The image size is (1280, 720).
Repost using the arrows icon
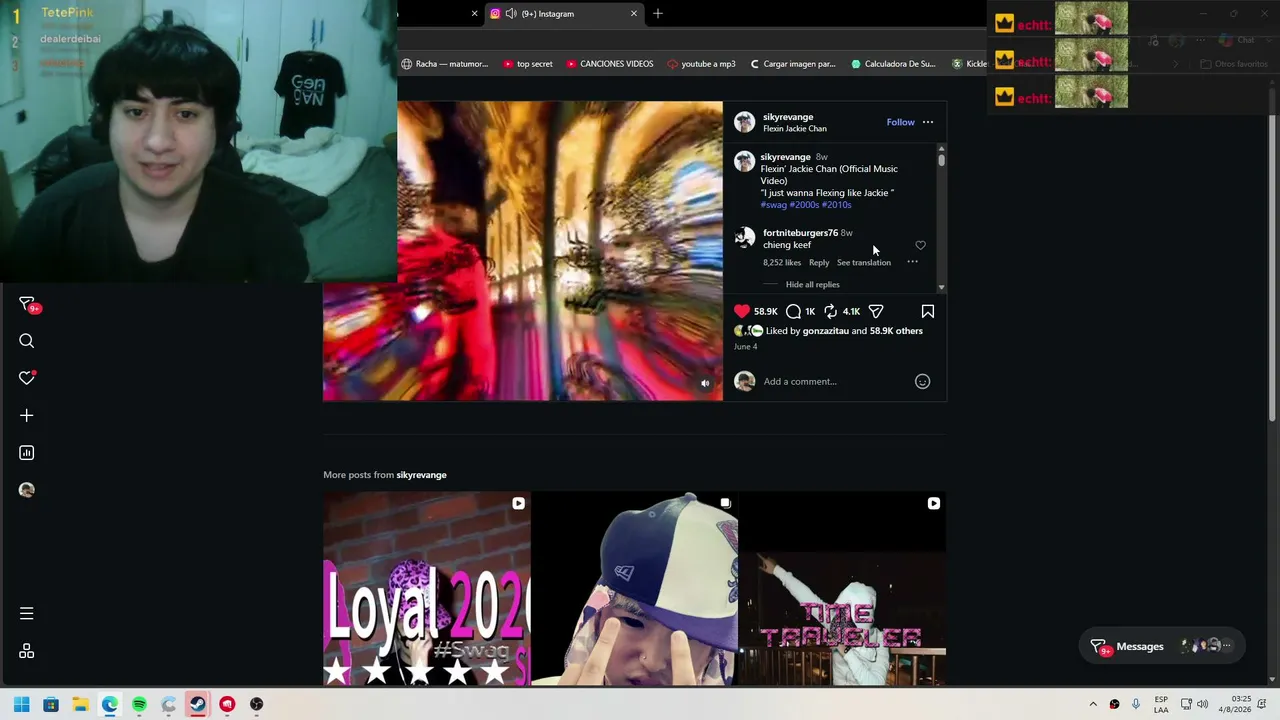(830, 311)
